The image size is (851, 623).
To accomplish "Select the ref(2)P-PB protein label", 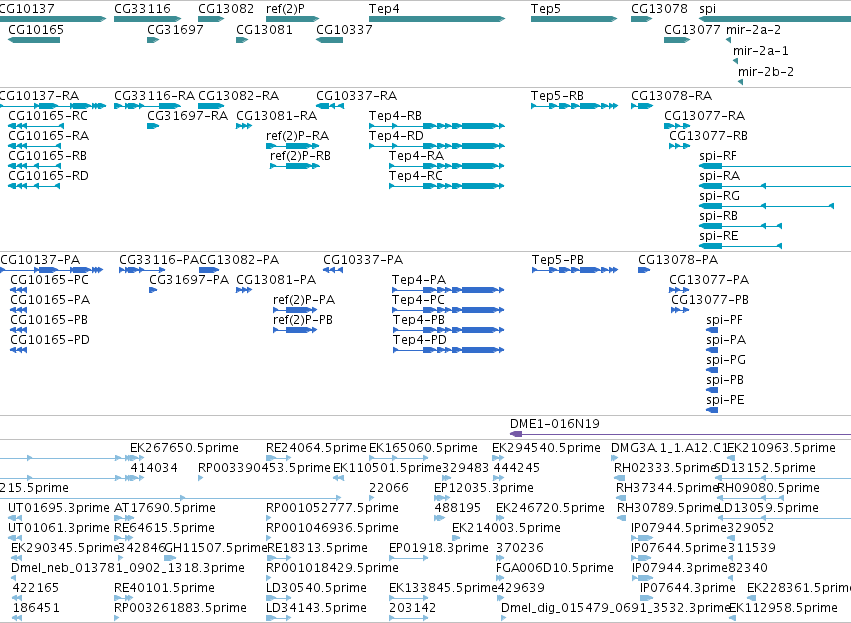I will click(303, 320).
